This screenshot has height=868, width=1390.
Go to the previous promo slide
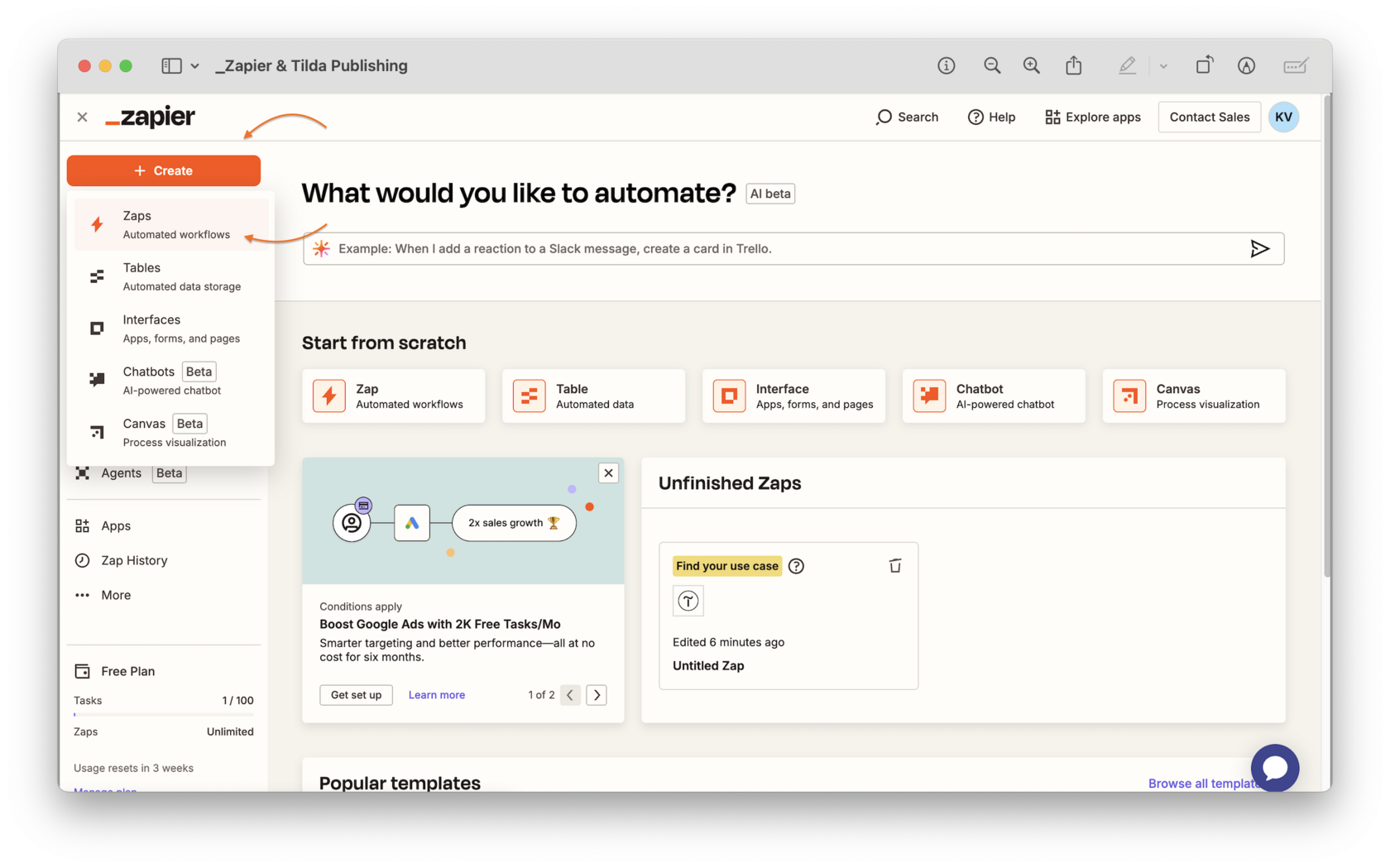[570, 695]
